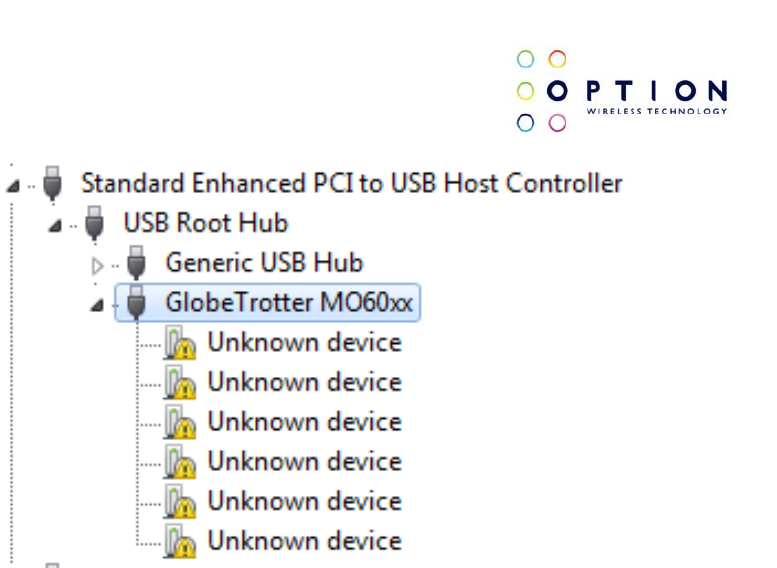The width and height of the screenshot is (777, 568).
Task: Select the second Unknown device entry
Action: 304,382
